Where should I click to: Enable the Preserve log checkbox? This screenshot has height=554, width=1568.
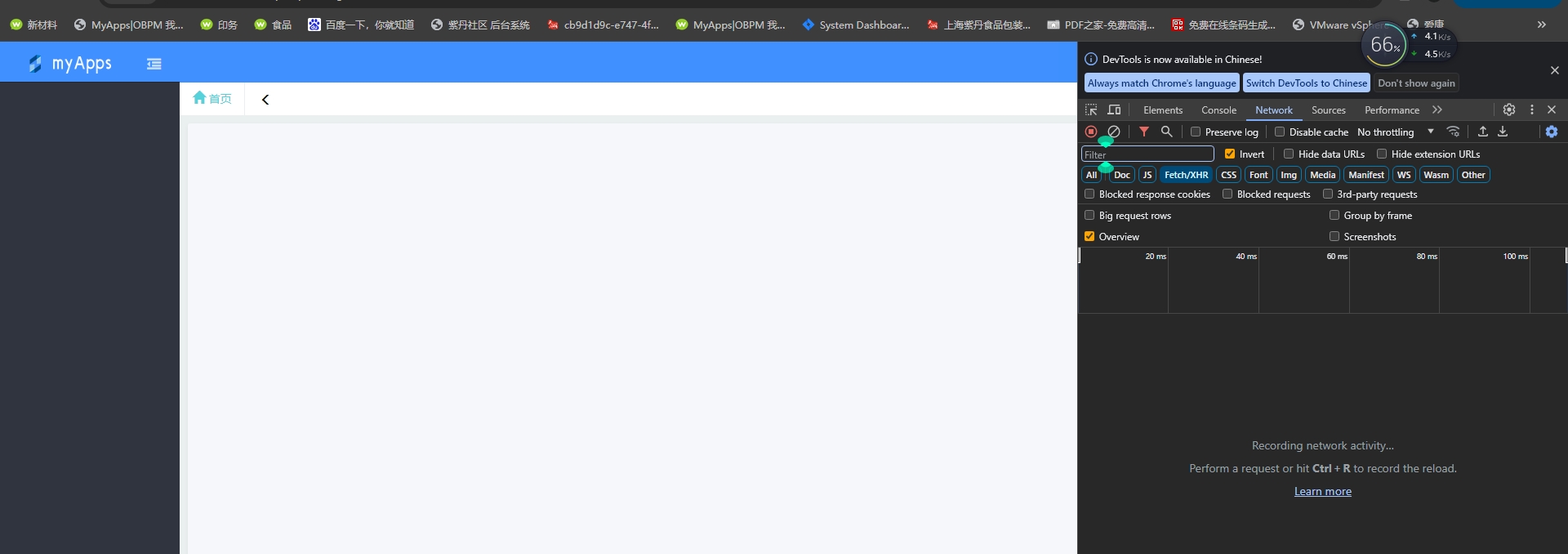pos(1196,132)
